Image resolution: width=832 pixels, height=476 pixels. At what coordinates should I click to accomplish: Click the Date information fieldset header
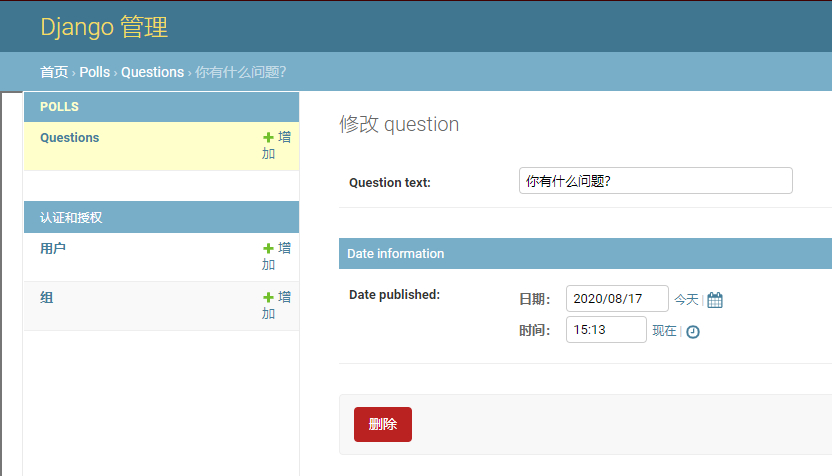tap(585, 254)
